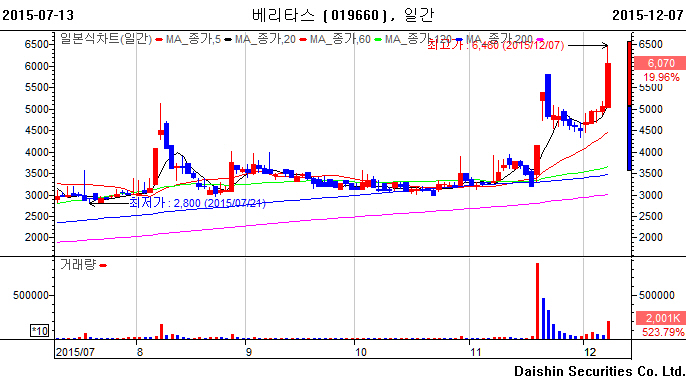
Task: Click 4000 on the right price axis
Action: point(650,152)
